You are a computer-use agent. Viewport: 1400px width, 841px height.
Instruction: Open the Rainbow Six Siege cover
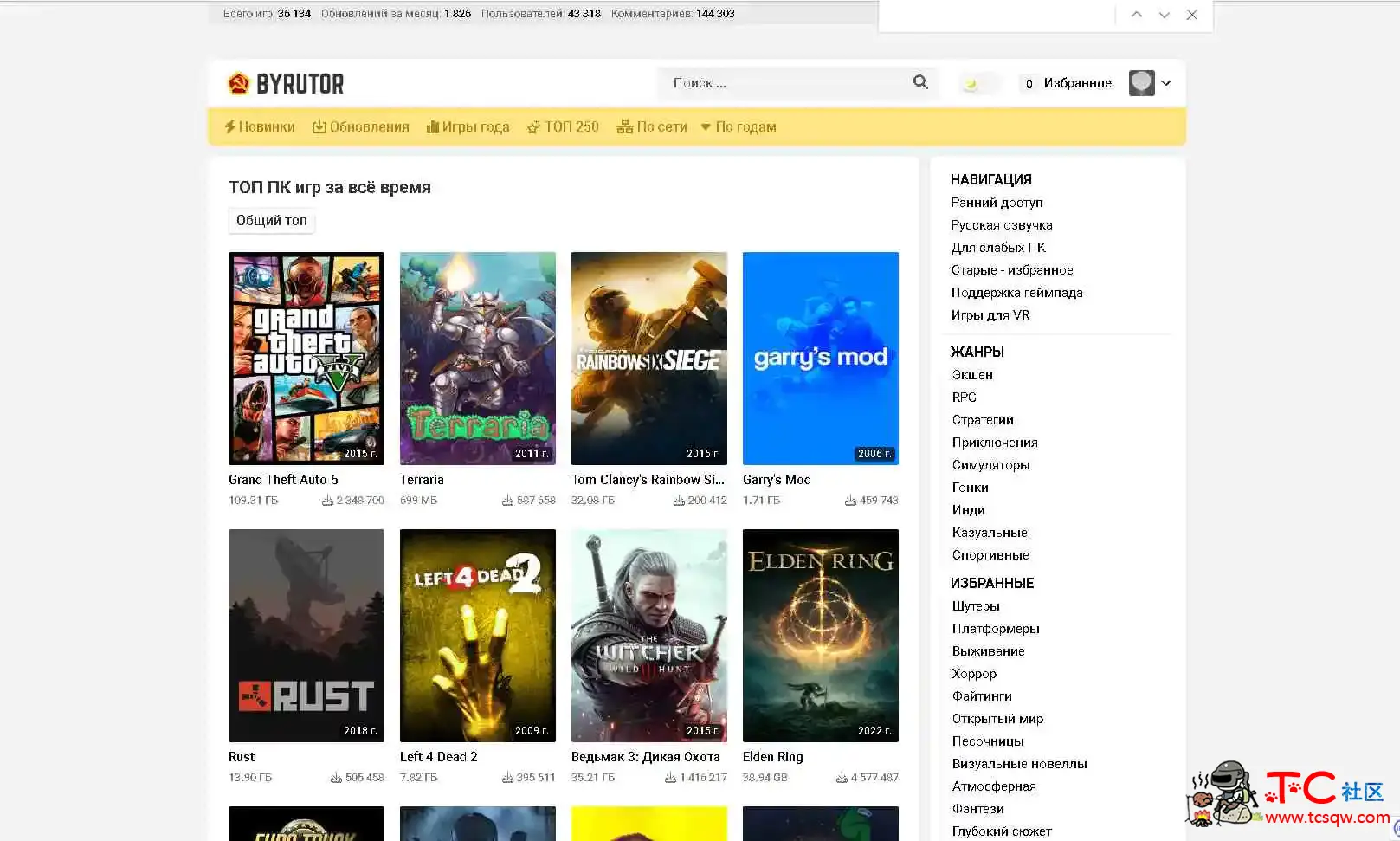coord(649,359)
